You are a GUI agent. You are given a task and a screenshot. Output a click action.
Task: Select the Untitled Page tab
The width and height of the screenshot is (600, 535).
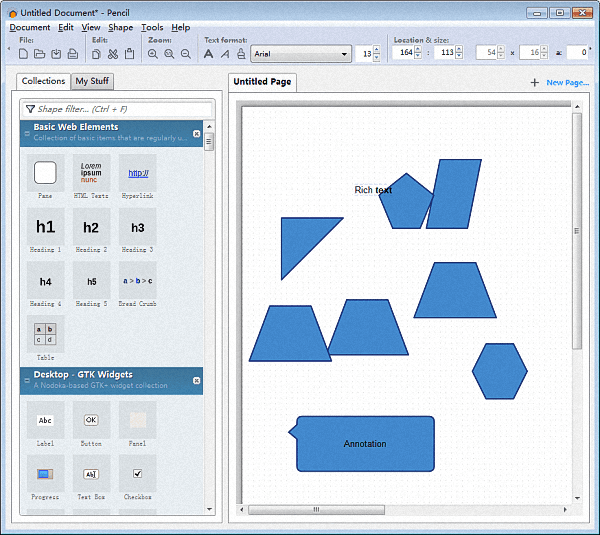click(x=262, y=82)
